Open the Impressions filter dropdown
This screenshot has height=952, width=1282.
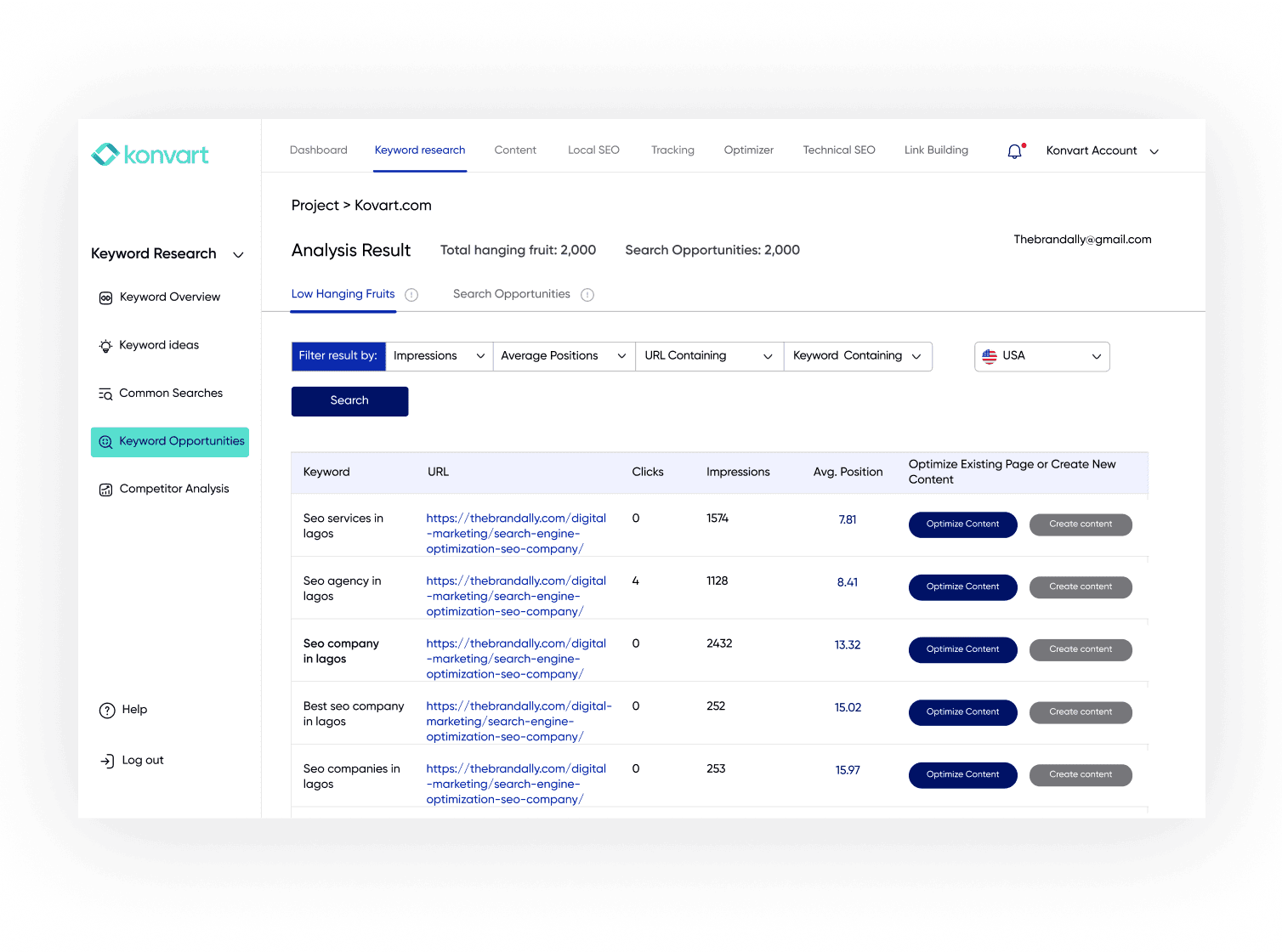click(x=438, y=356)
